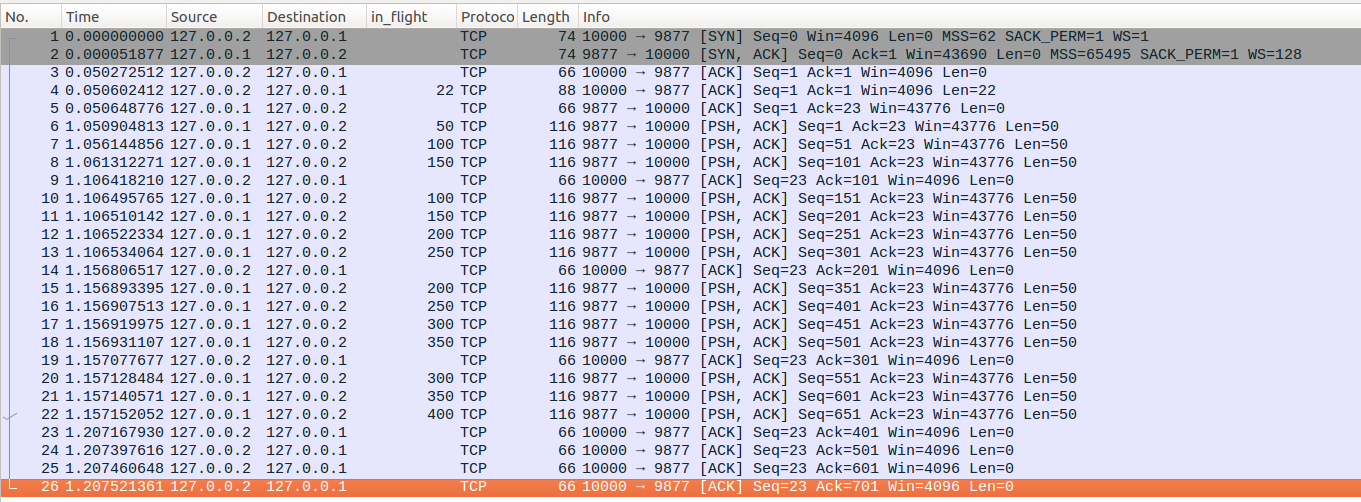Click time 0.000051877 in packet 2
Image resolution: width=1361 pixels, height=502 pixels.
[x=115, y=55]
